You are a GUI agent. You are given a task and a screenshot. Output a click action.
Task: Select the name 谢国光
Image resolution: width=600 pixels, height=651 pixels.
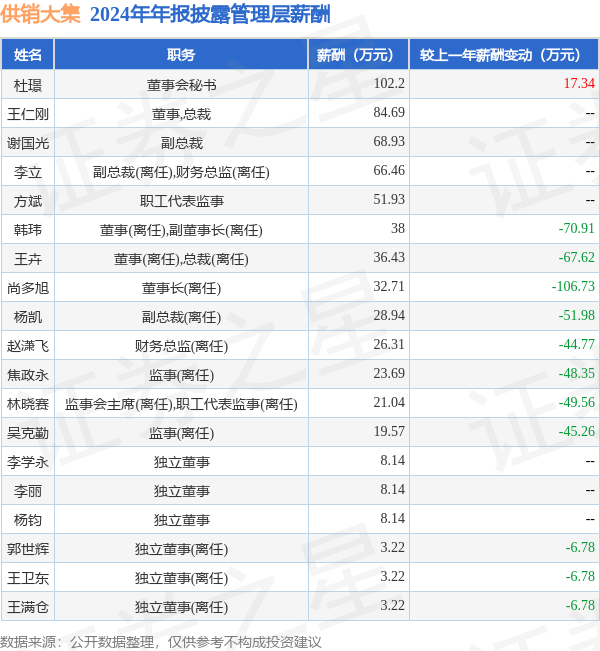coord(28,143)
